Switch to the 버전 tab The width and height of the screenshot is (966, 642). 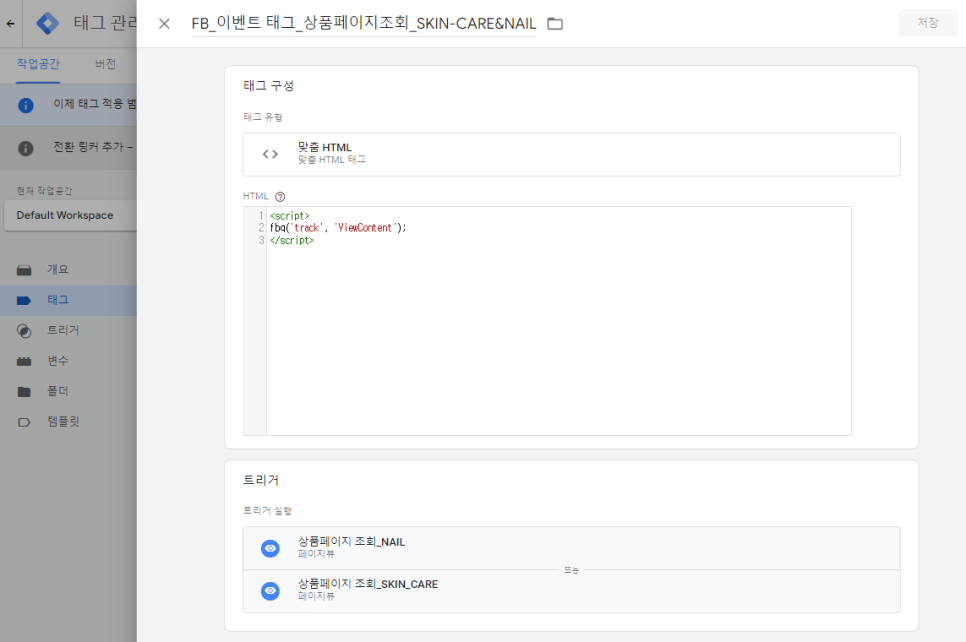(x=105, y=64)
